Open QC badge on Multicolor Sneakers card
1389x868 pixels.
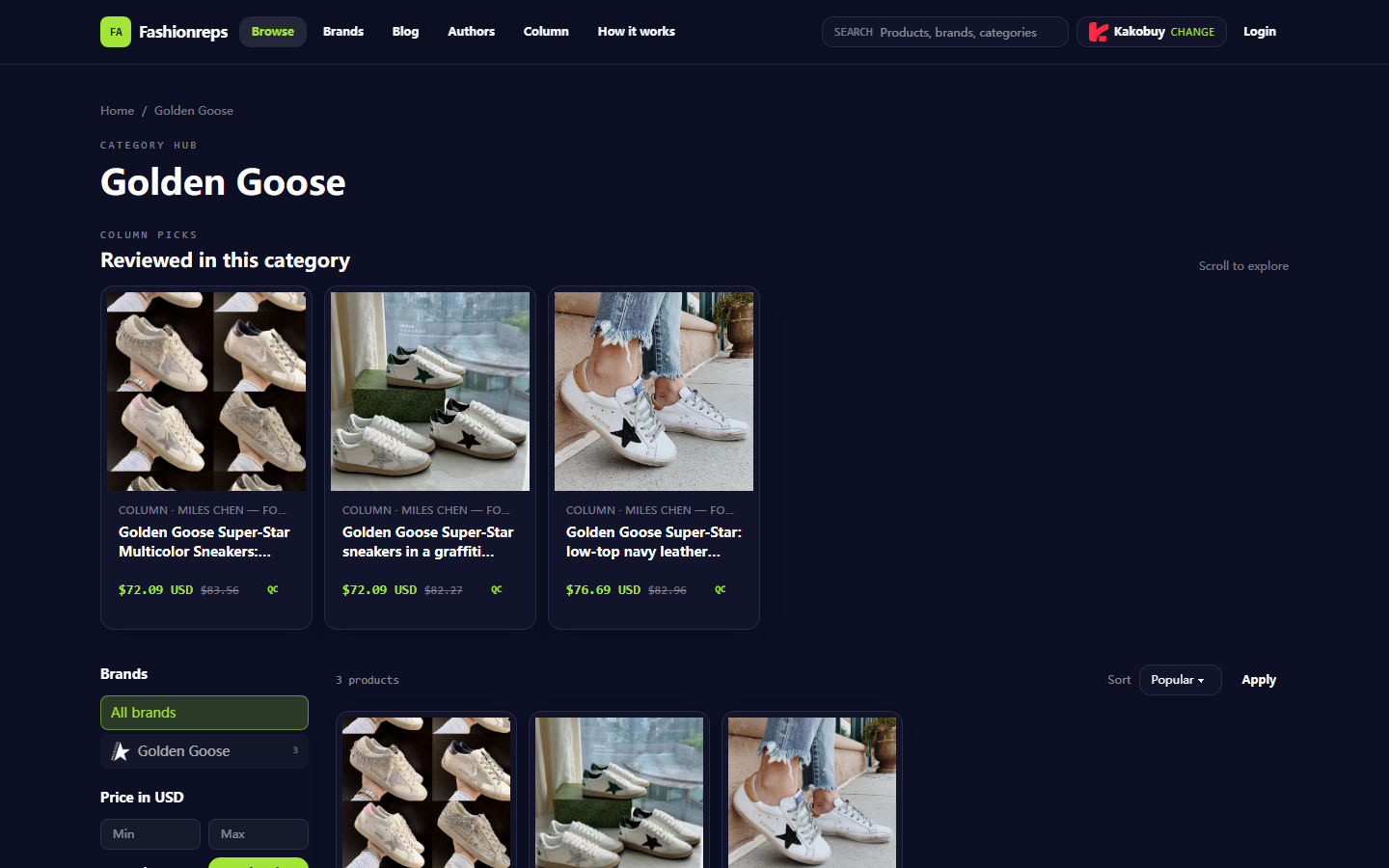tap(273, 589)
